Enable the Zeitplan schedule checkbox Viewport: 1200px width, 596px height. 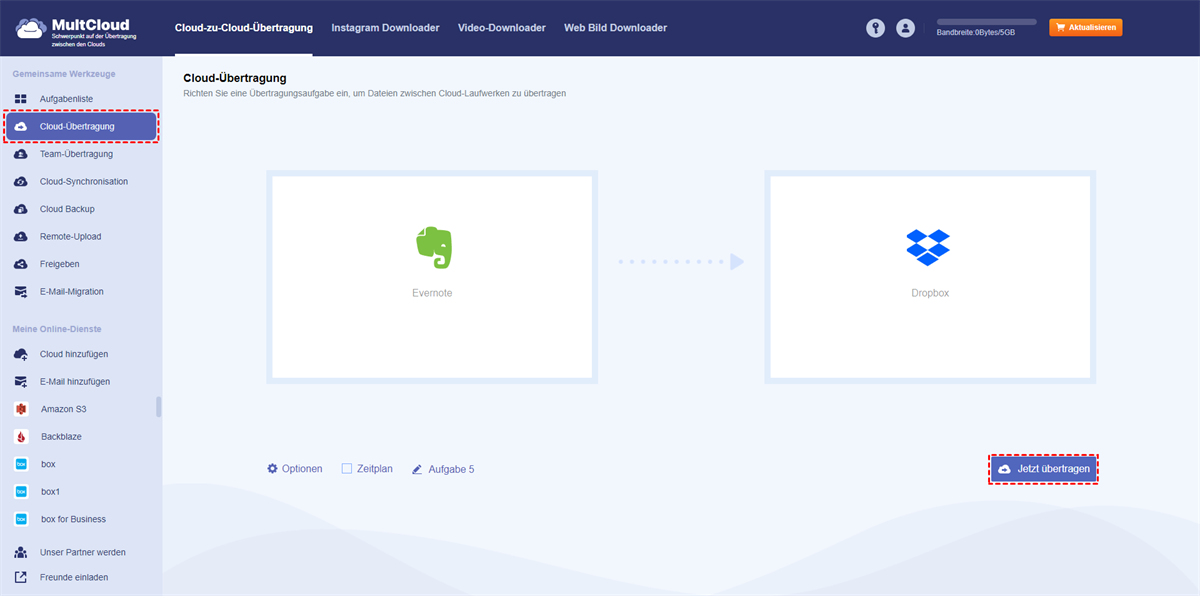pos(346,468)
